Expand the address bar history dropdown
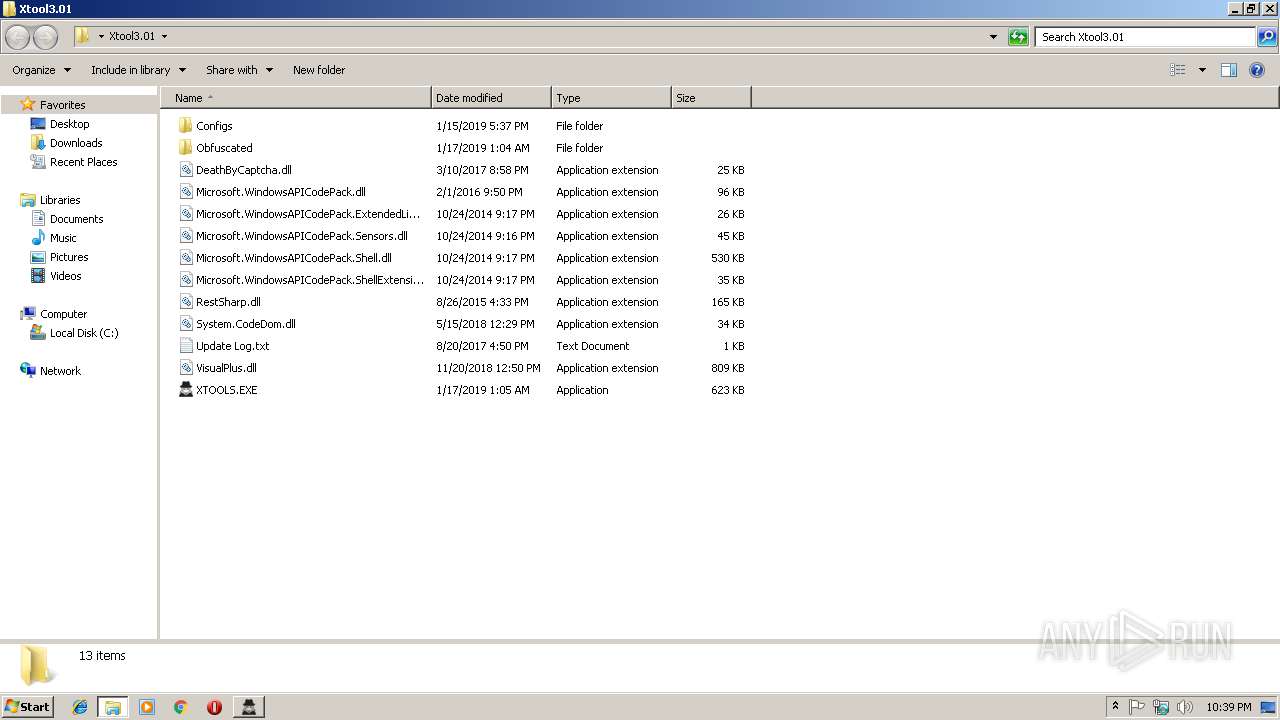This screenshot has width=1280, height=720. pos(993,37)
